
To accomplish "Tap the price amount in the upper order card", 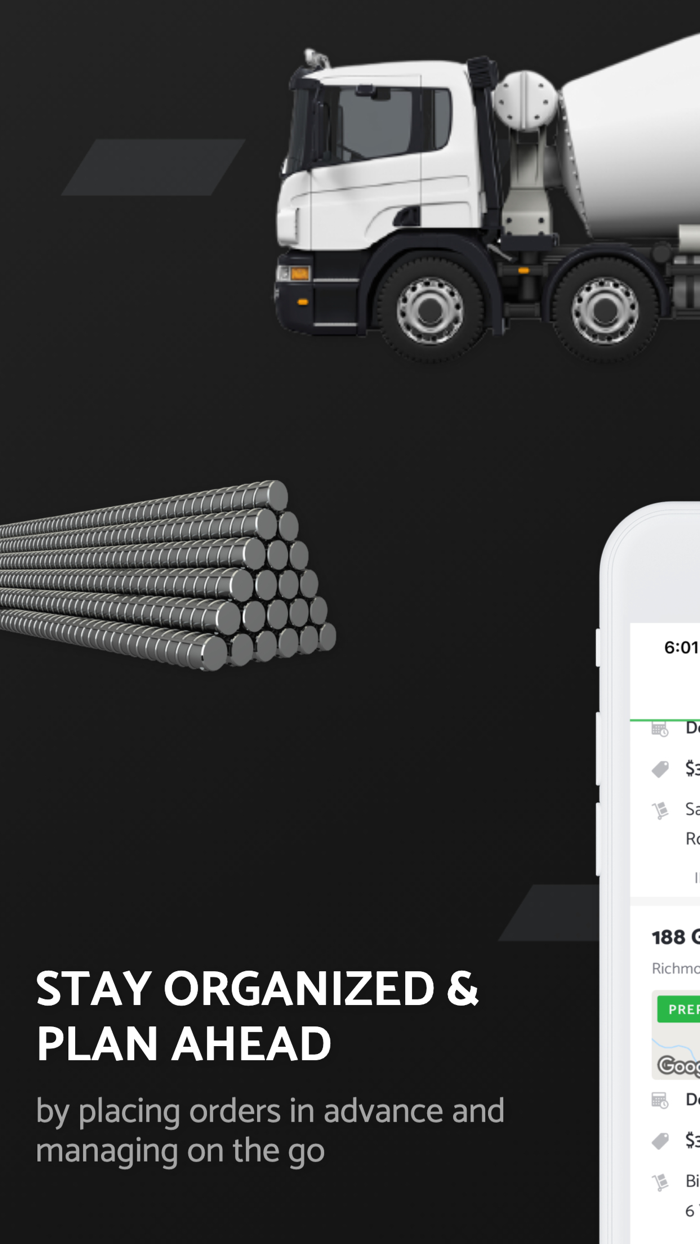I will [692, 768].
